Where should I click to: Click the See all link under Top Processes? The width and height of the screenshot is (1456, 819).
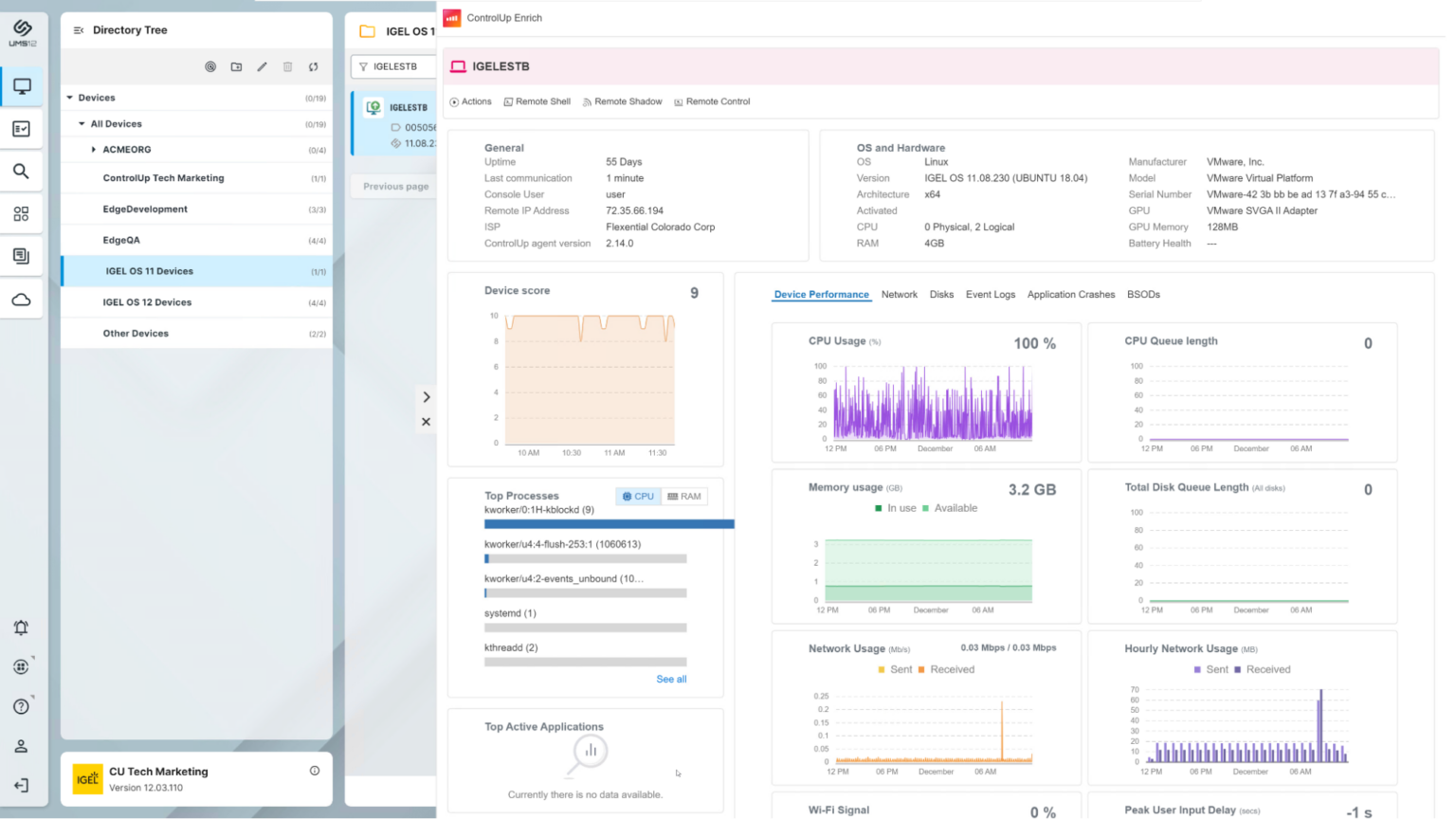[x=671, y=679]
